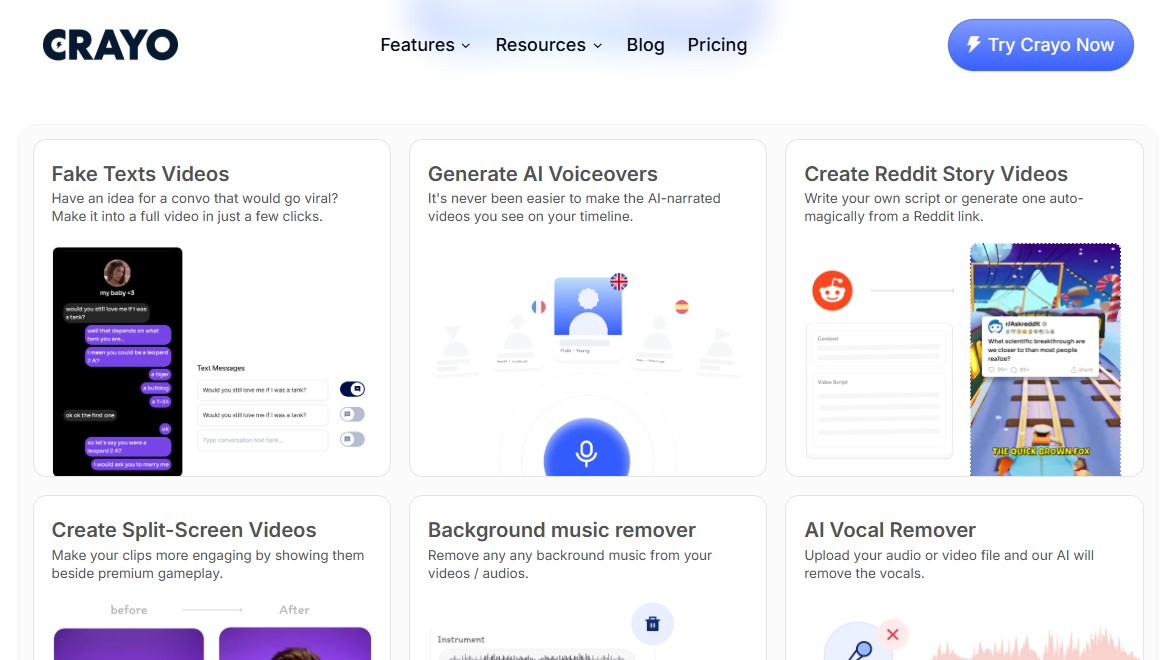This screenshot has height=660, width=1168.
Task: Click the 'Type conversation text here' field
Action: [262, 440]
